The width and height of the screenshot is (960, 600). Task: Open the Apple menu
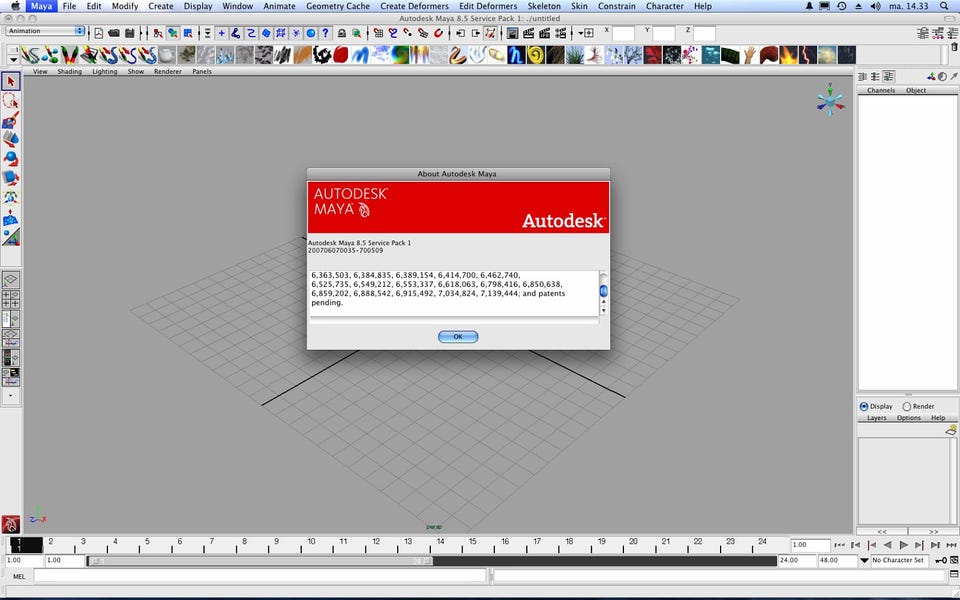coord(15,6)
